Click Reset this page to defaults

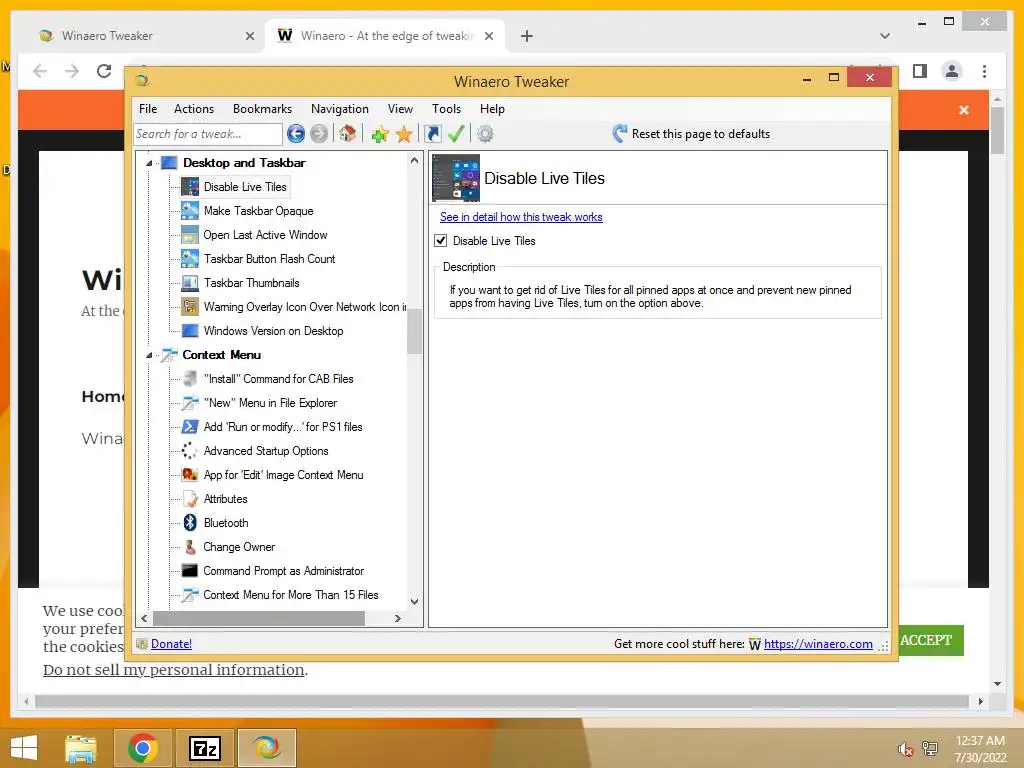click(x=691, y=134)
